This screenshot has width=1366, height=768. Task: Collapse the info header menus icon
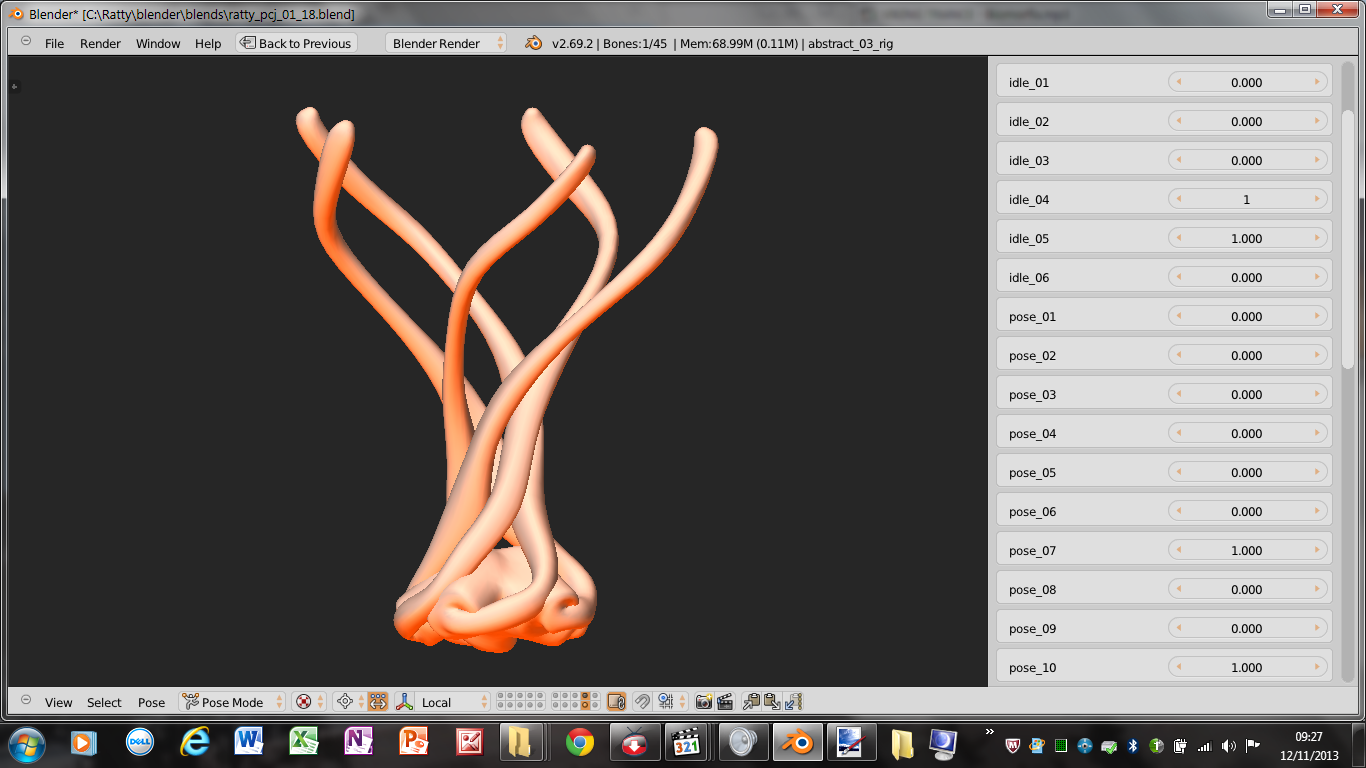pos(26,41)
